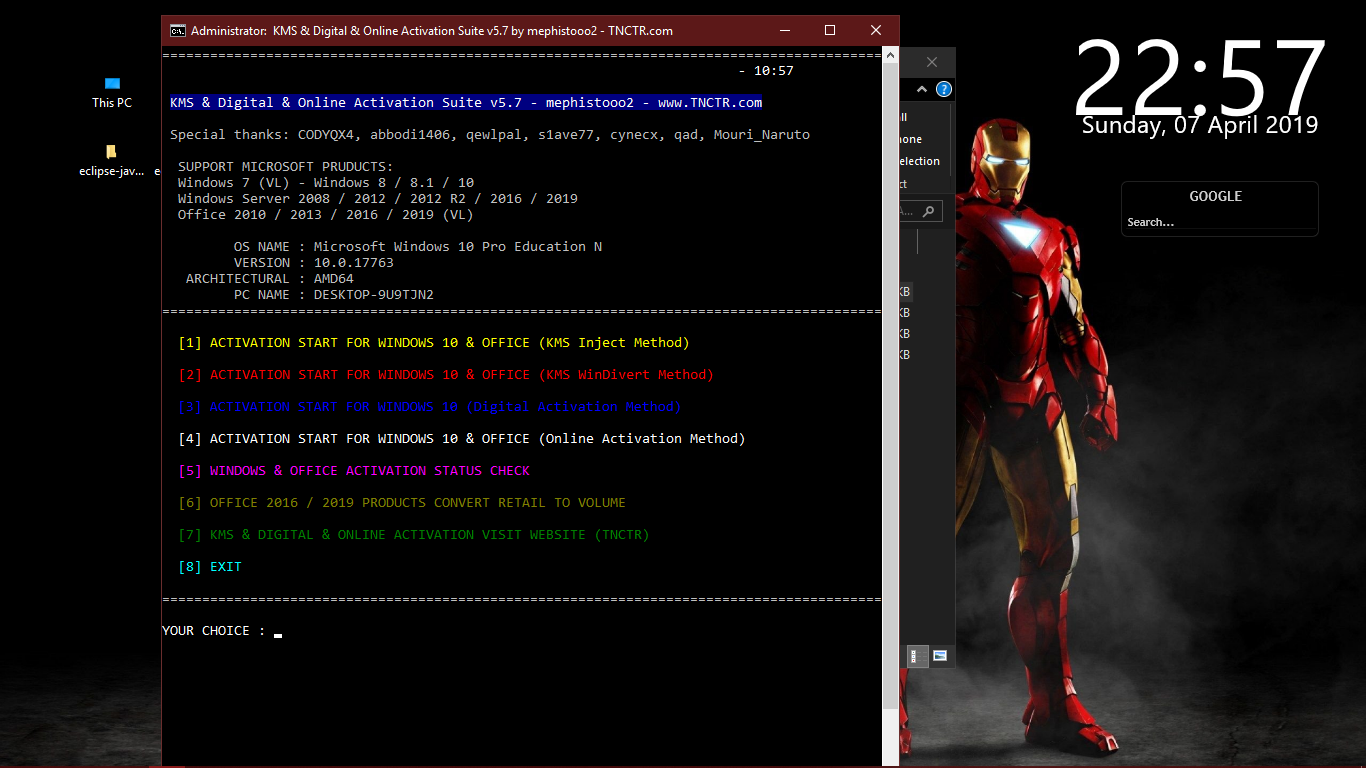Click the console scrollbar up arrow
Viewport: 1366px width, 768px height.
[890, 55]
